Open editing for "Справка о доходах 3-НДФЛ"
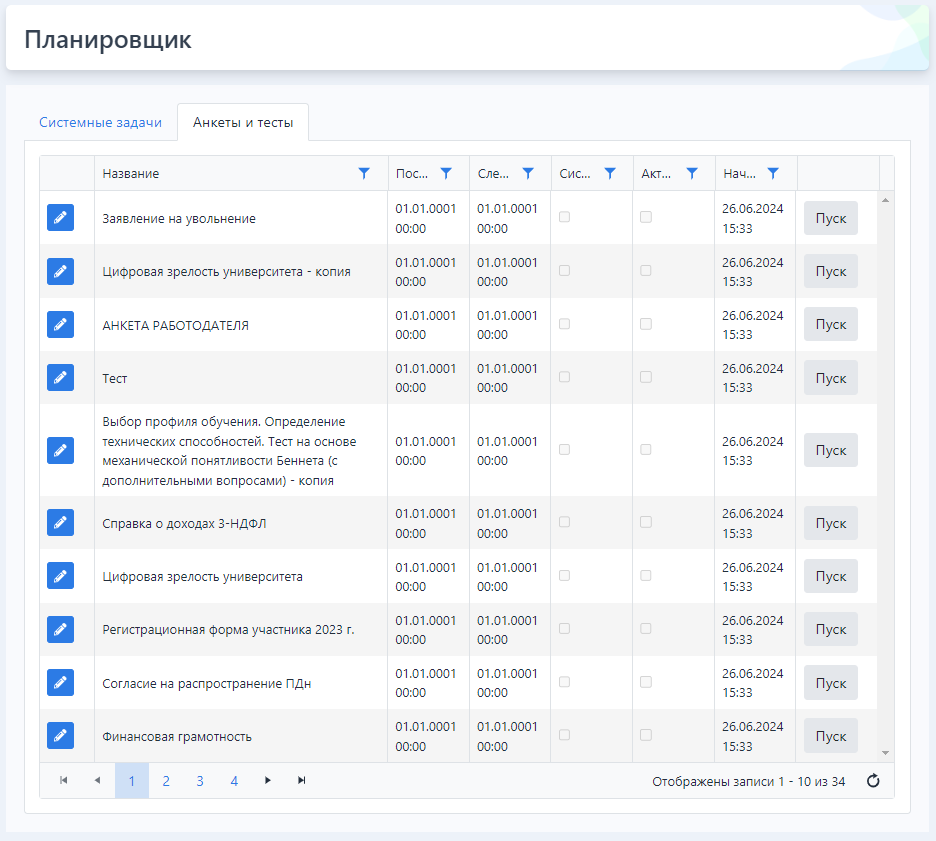This screenshot has height=841, width=936. [60, 523]
